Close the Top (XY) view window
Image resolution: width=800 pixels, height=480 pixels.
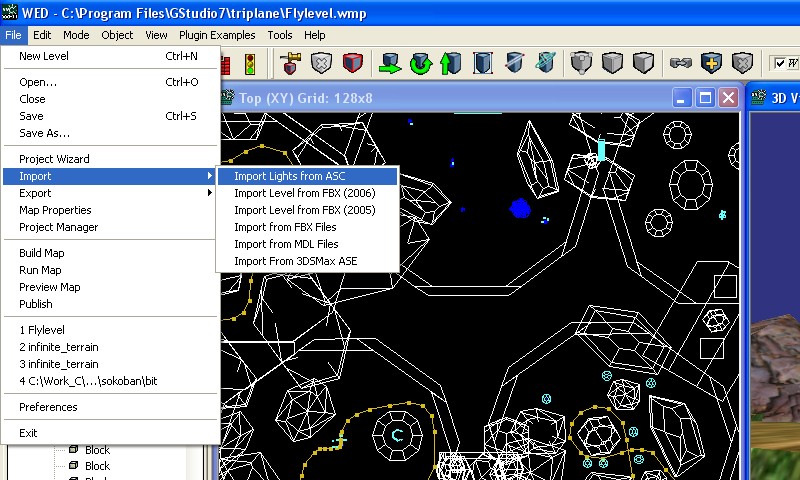(x=729, y=97)
